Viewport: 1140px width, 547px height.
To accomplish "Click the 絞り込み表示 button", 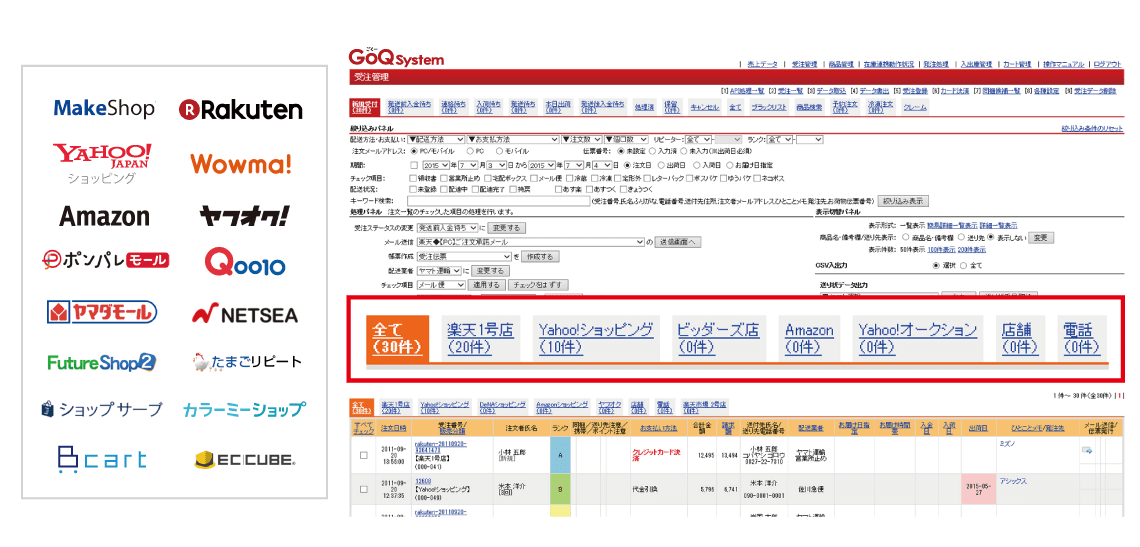I will coord(903,201).
